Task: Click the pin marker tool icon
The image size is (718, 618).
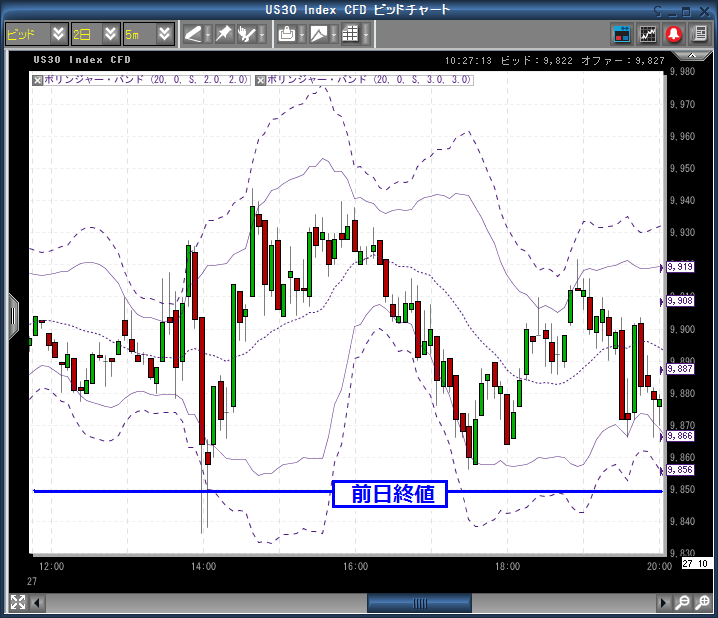Action: pyautogui.click(x=224, y=34)
